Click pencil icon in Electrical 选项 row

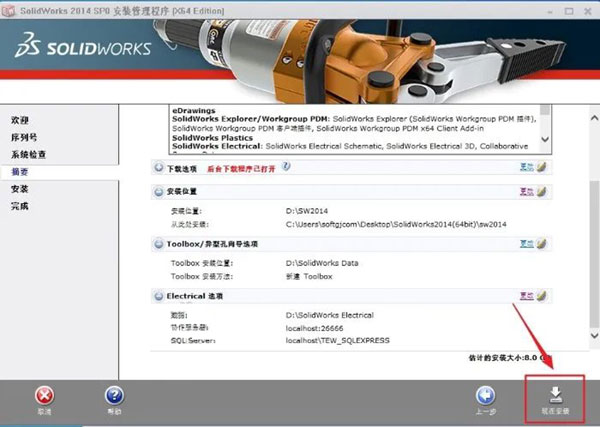(x=541, y=295)
